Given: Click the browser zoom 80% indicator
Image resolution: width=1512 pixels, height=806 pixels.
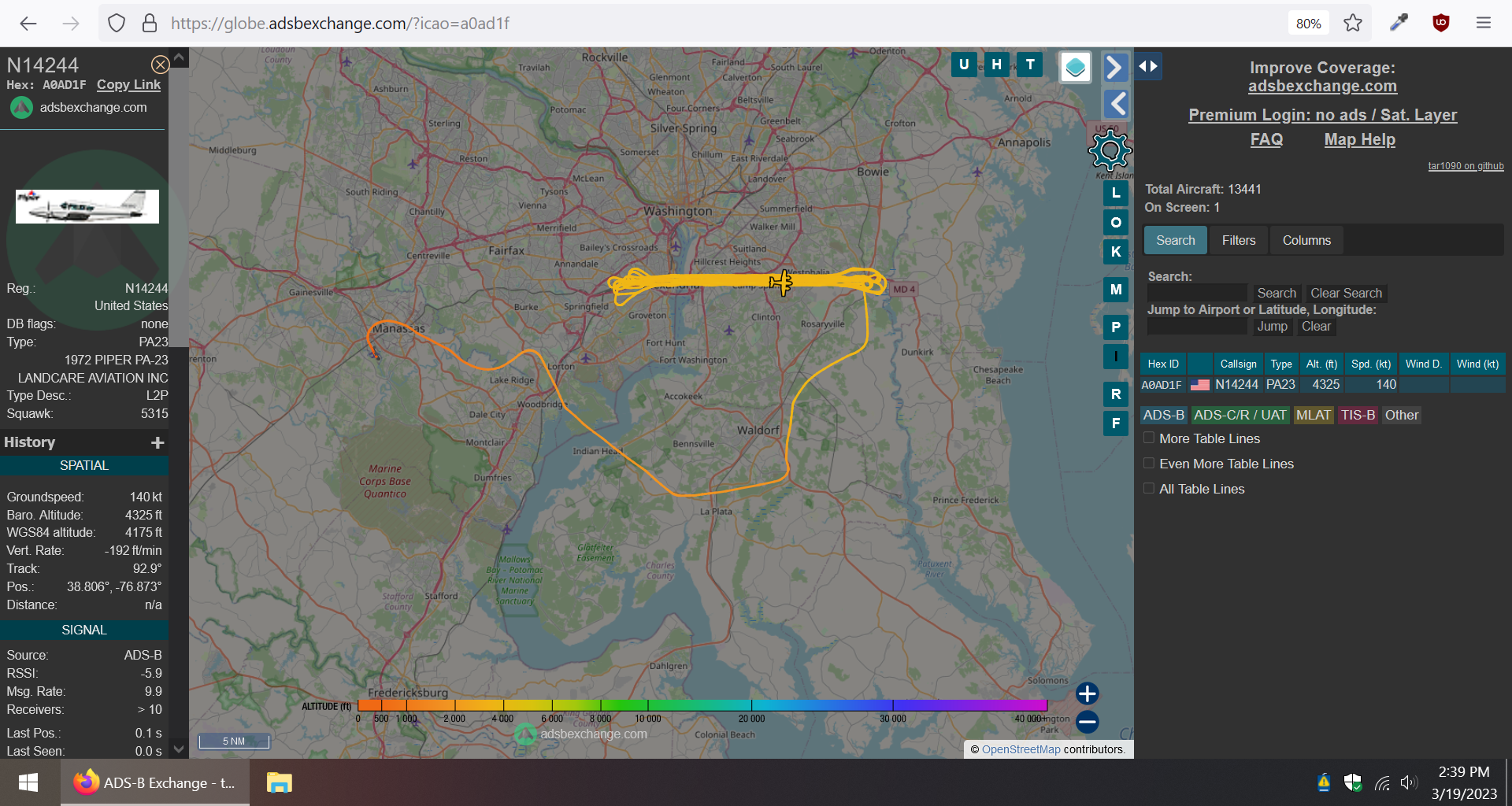Looking at the screenshot, I should pos(1308,24).
